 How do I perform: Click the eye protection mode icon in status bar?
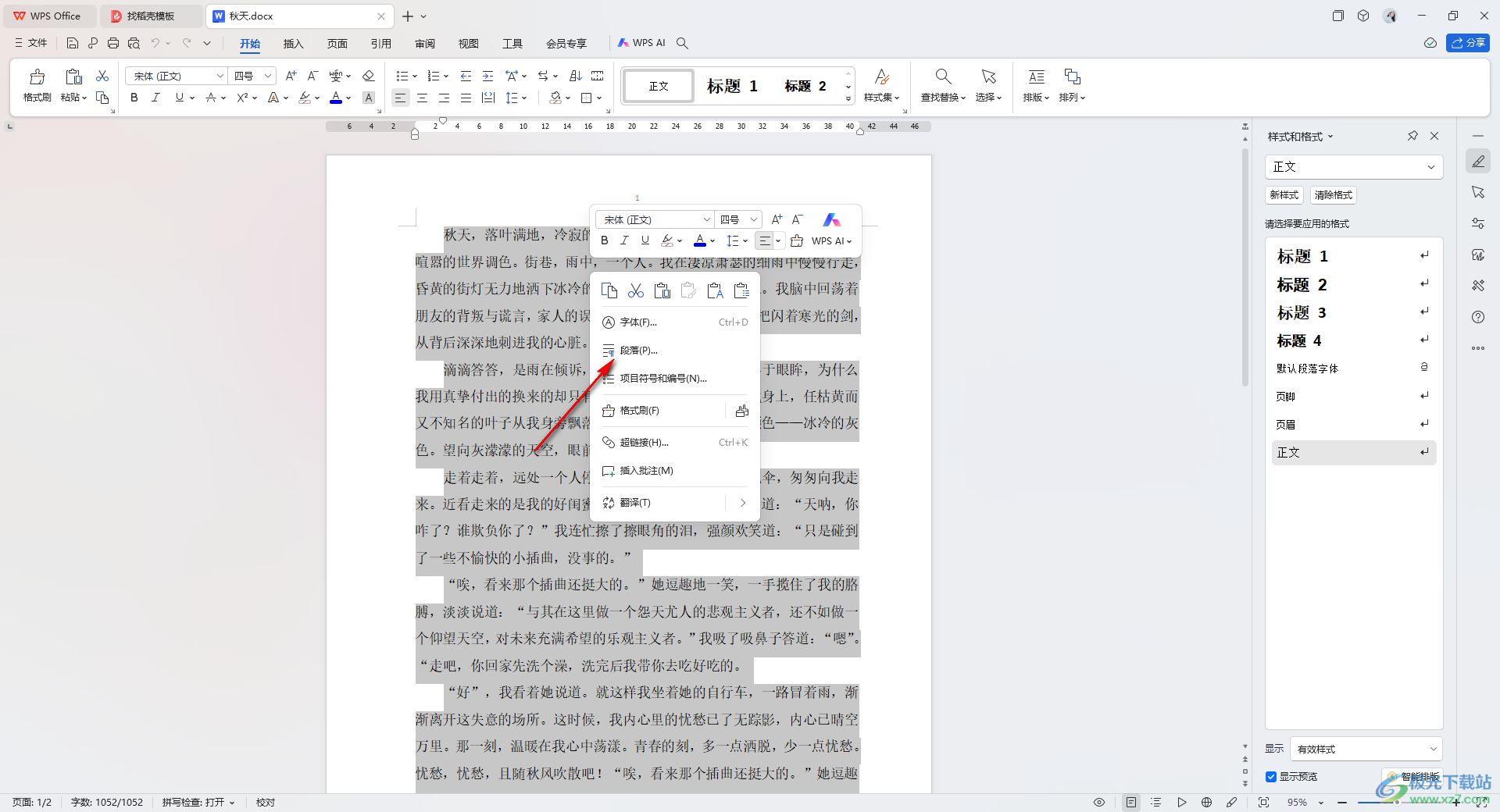[x=1099, y=802]
